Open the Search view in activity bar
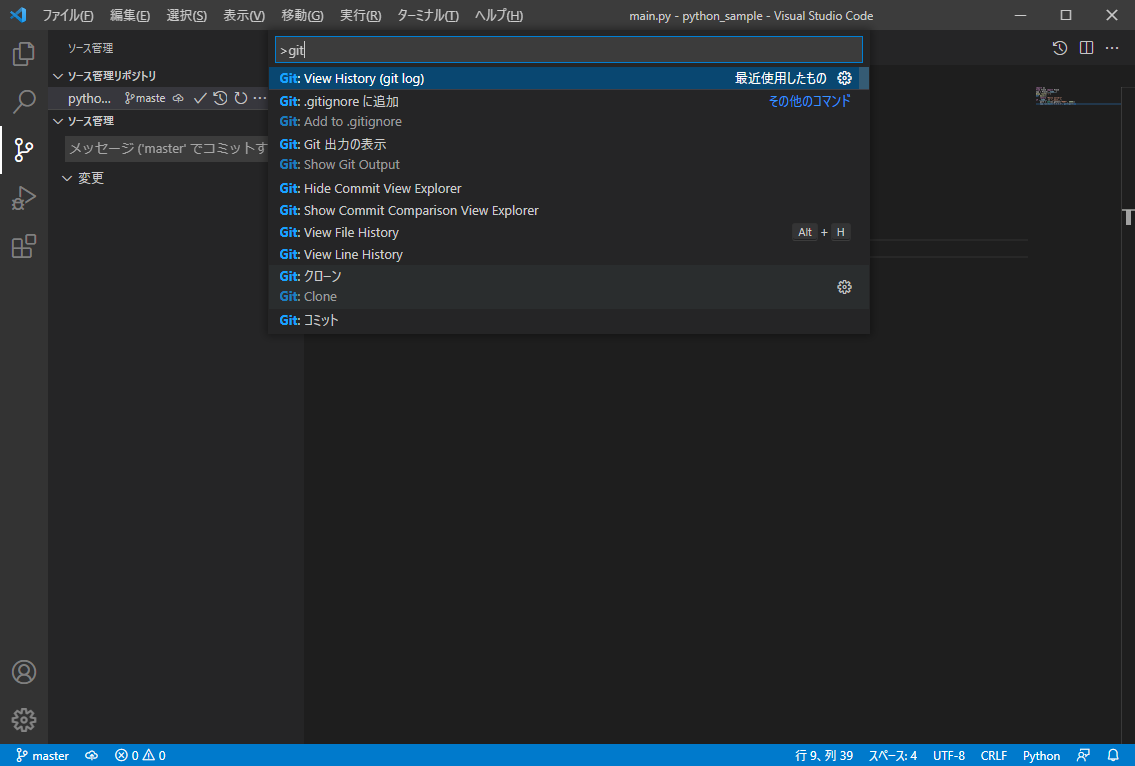 click(x=24, y=101)
